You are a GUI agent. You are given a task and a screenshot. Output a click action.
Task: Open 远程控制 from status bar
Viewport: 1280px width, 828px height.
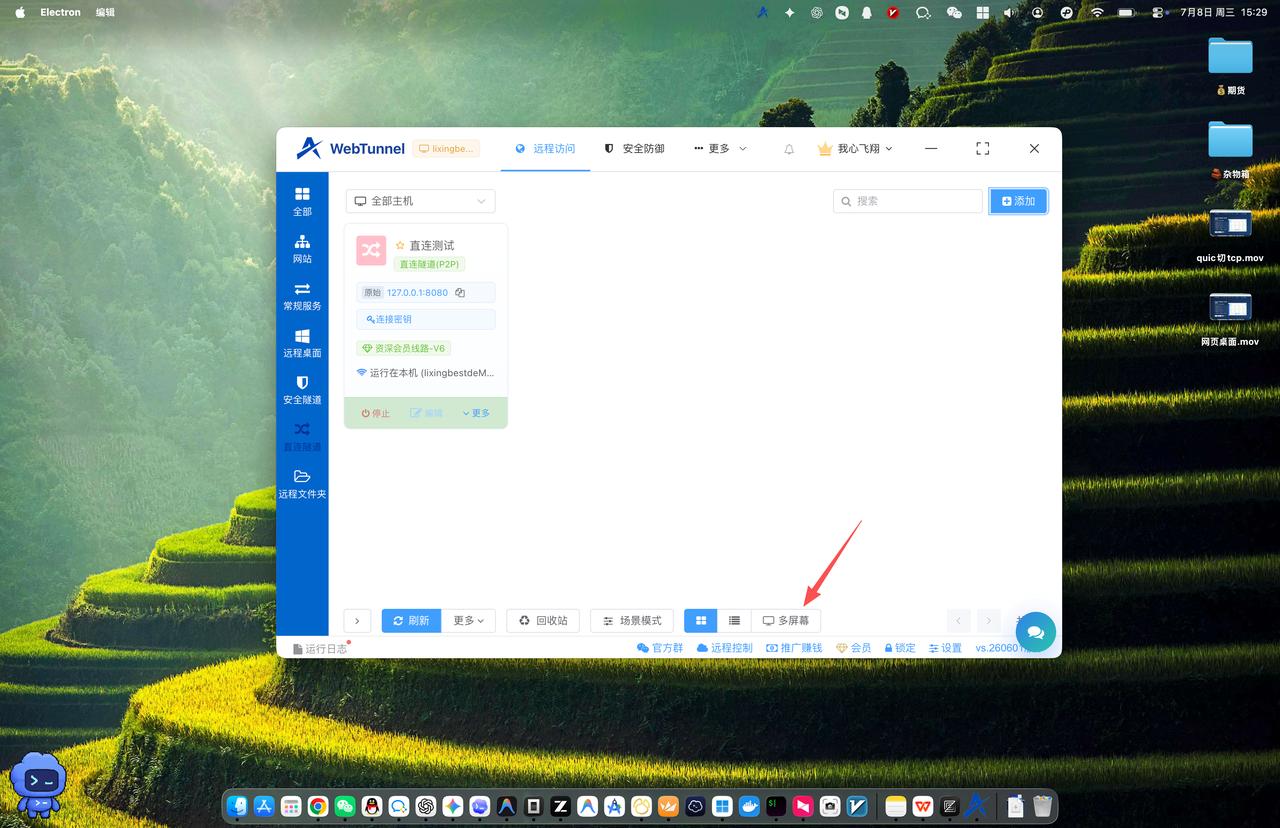[724, 648]
